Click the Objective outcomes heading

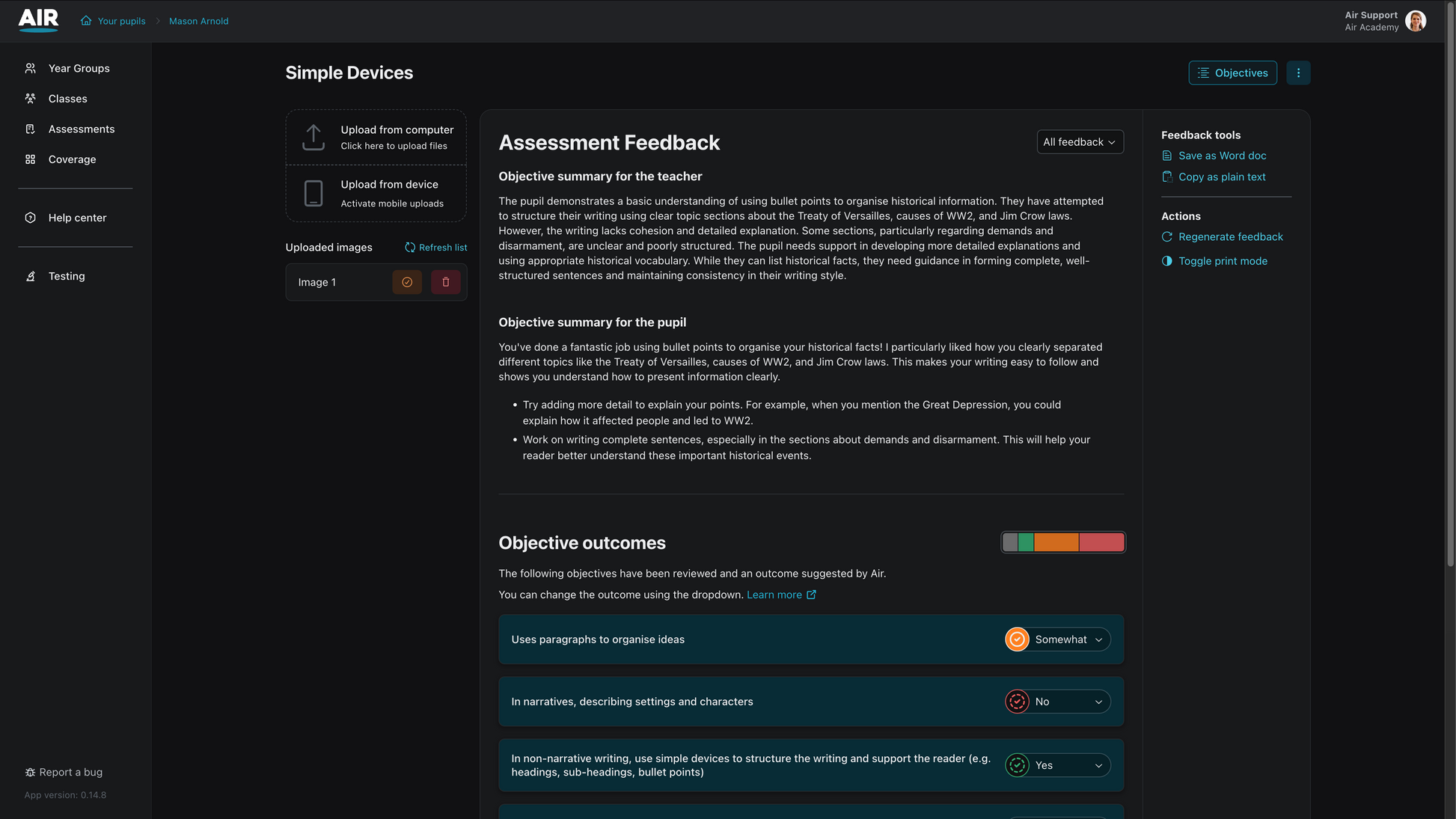tap(582, 543)
